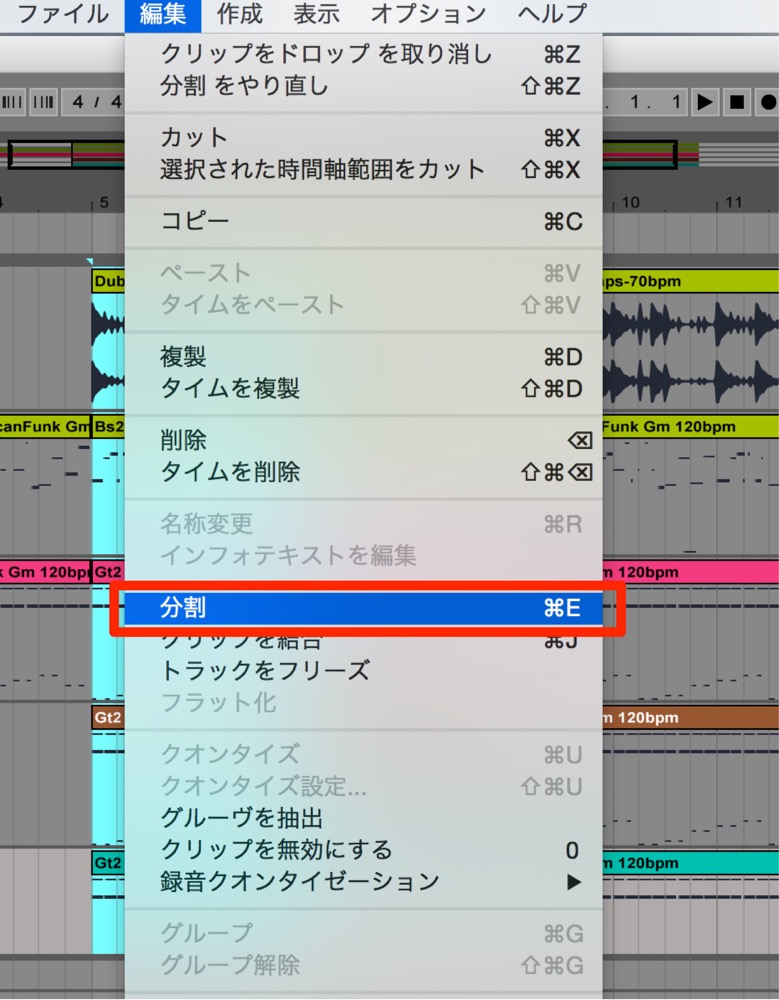Click 分割 to split the clip

364,608
